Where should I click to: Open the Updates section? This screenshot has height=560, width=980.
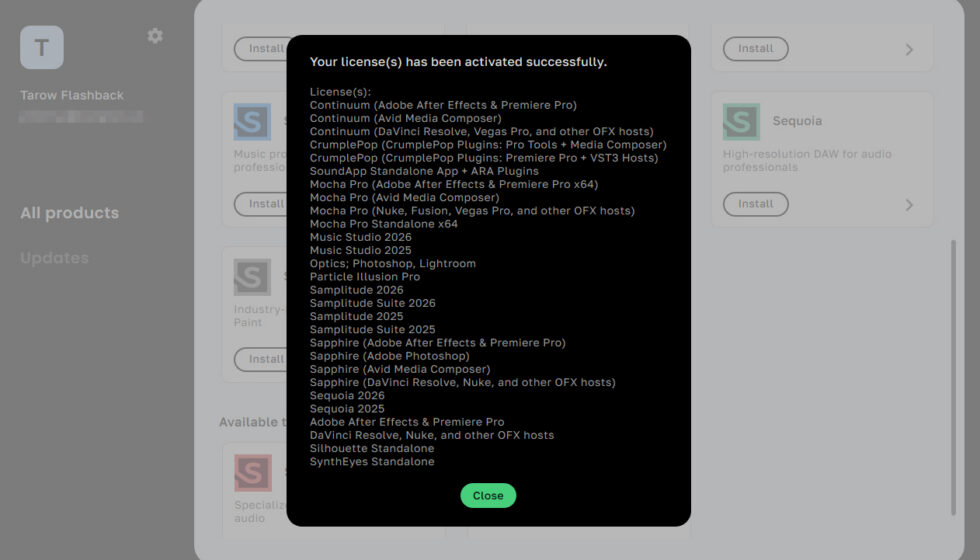point(54,258)
